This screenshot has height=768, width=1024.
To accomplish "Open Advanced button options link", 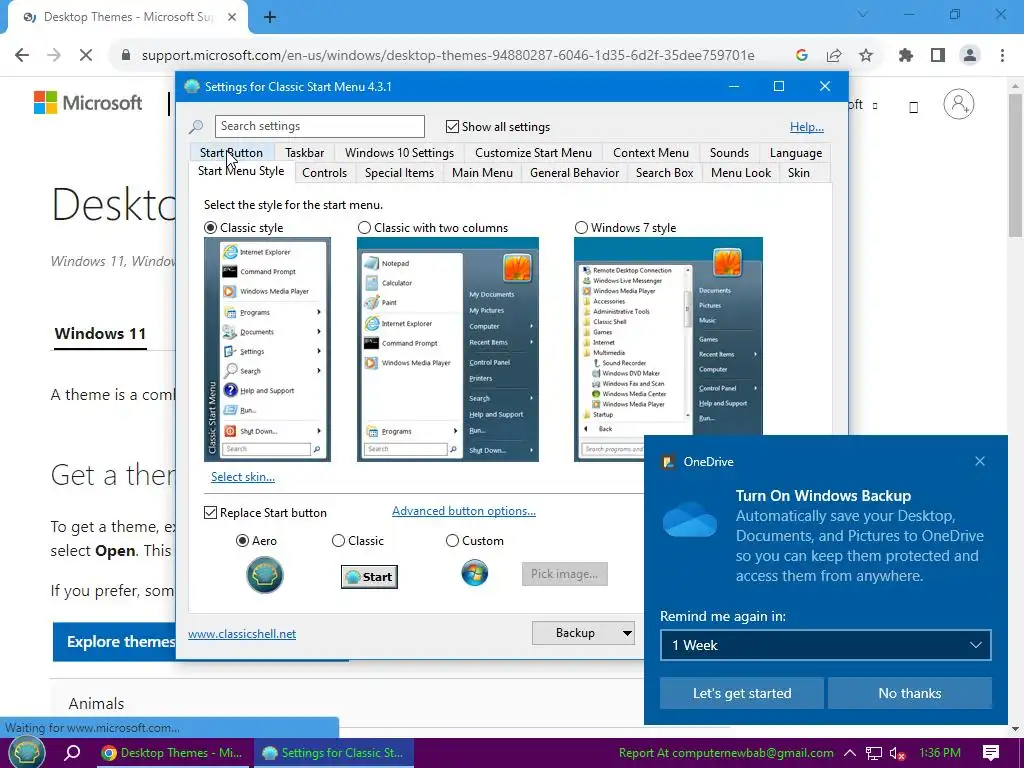I will tap(464, 511).
